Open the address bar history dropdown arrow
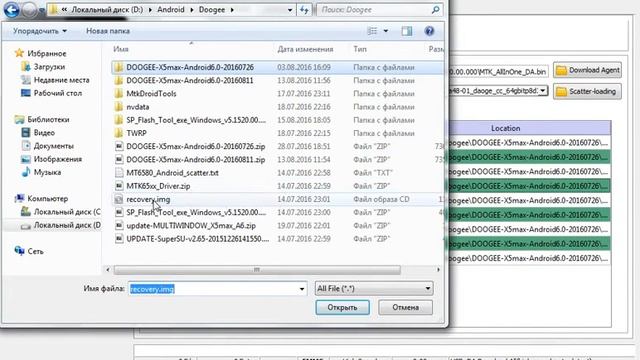The width and height of the screenshot is (640, 360). 290,10
